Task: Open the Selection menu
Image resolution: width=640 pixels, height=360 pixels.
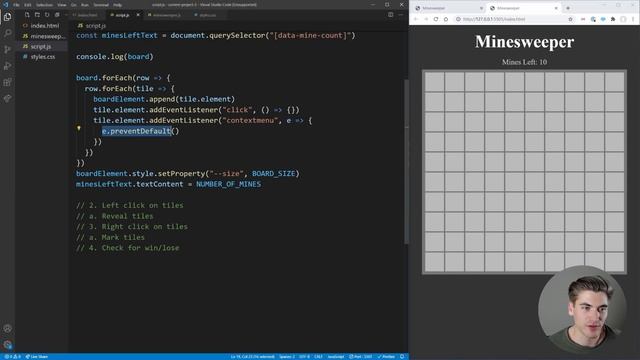Action: click(44, 5)
